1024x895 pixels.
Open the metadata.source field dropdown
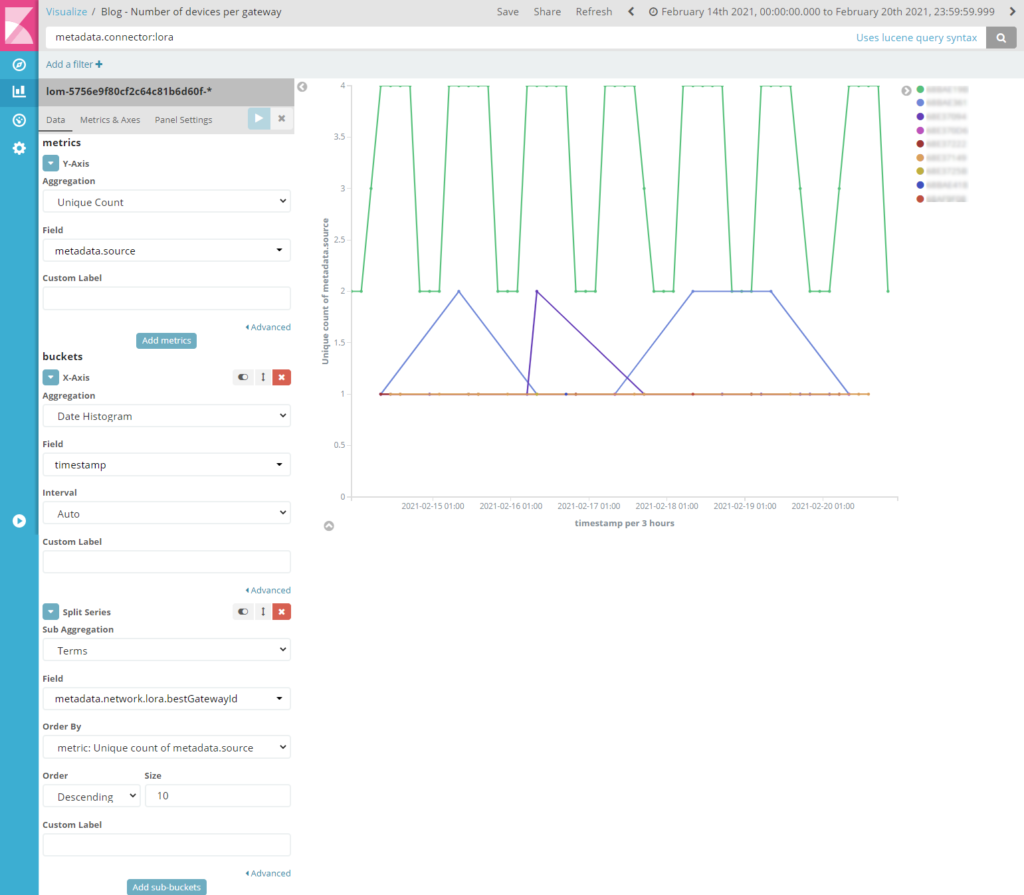tap(167, 251)
